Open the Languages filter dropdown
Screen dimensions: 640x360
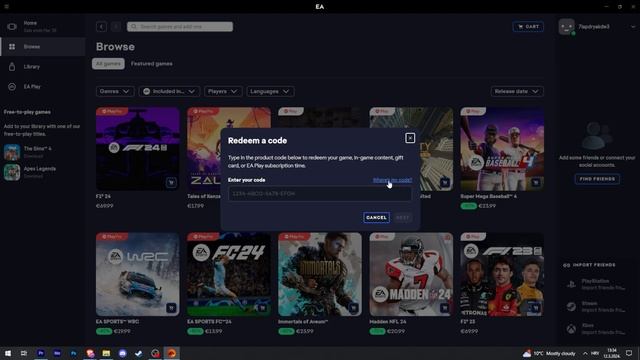270,91
